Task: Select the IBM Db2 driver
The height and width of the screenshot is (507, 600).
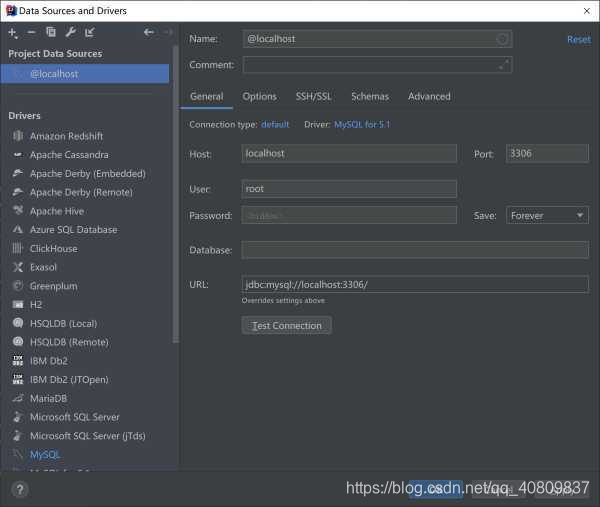Action: click(49, 361)
